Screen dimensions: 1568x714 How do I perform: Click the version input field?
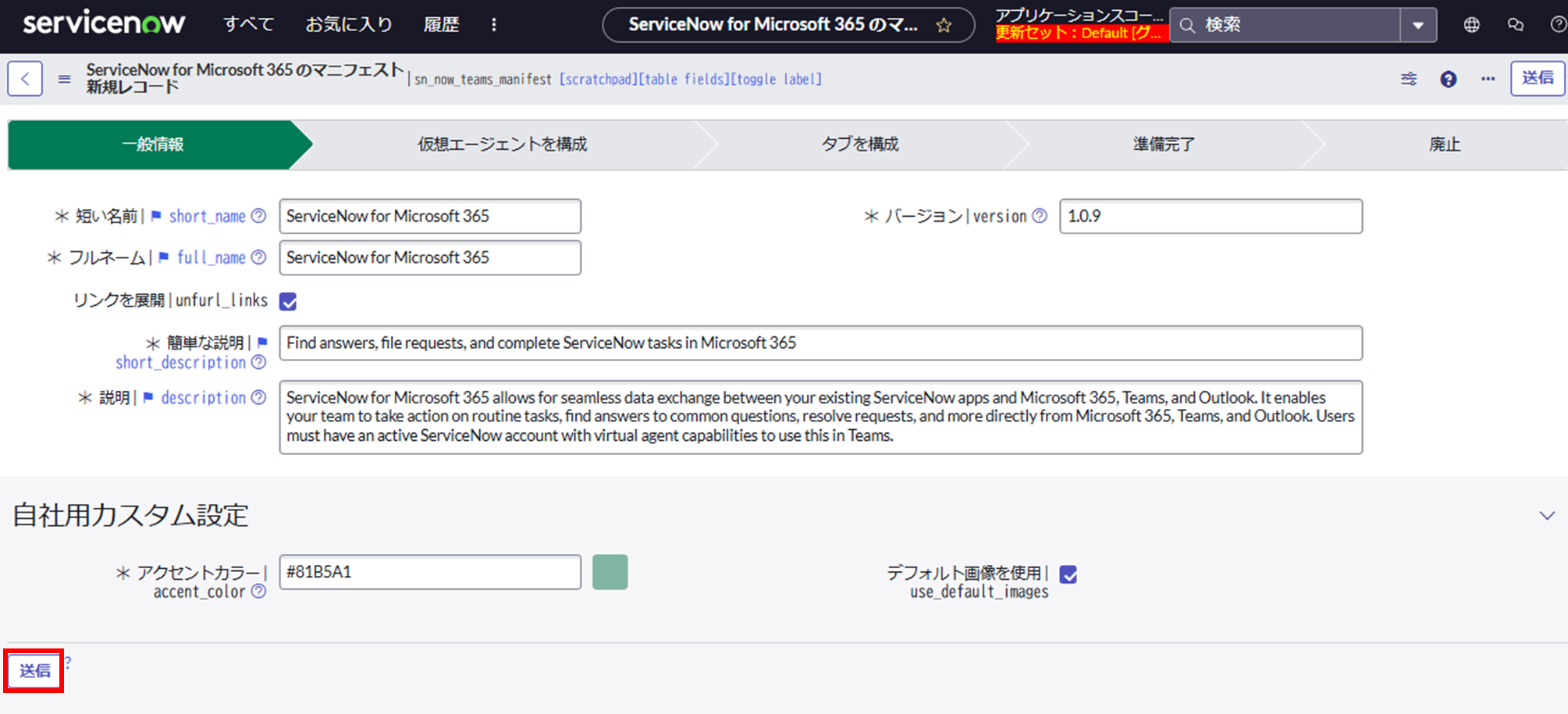(1211, 216)
